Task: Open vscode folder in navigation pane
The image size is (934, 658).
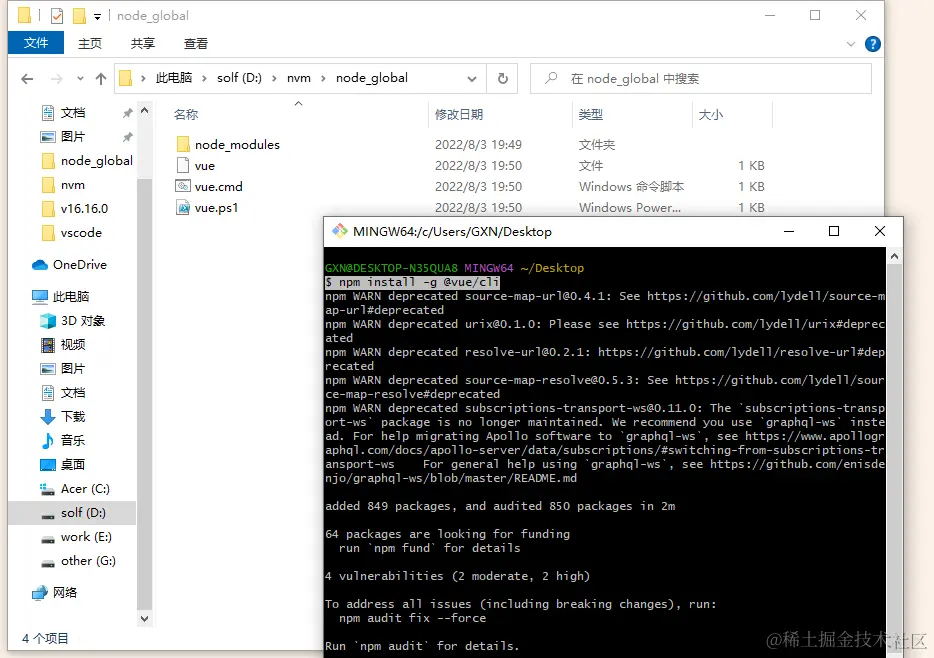Action: pos(81,233)
